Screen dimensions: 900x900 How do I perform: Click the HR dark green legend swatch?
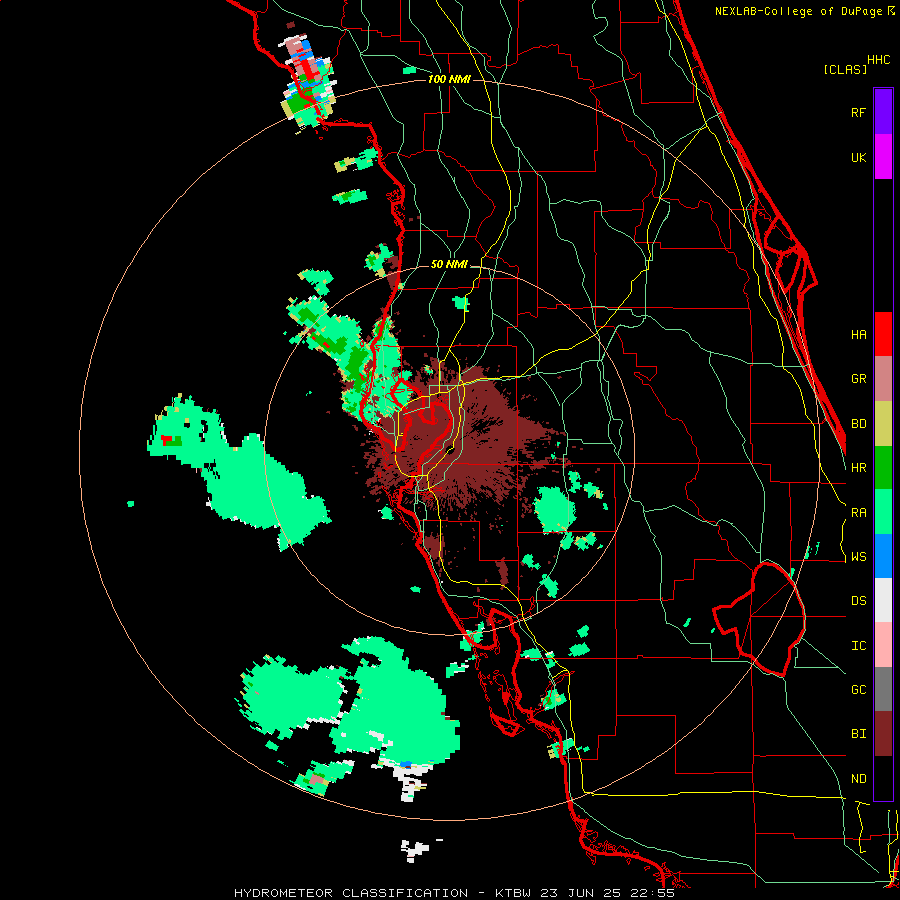[883, 468]
